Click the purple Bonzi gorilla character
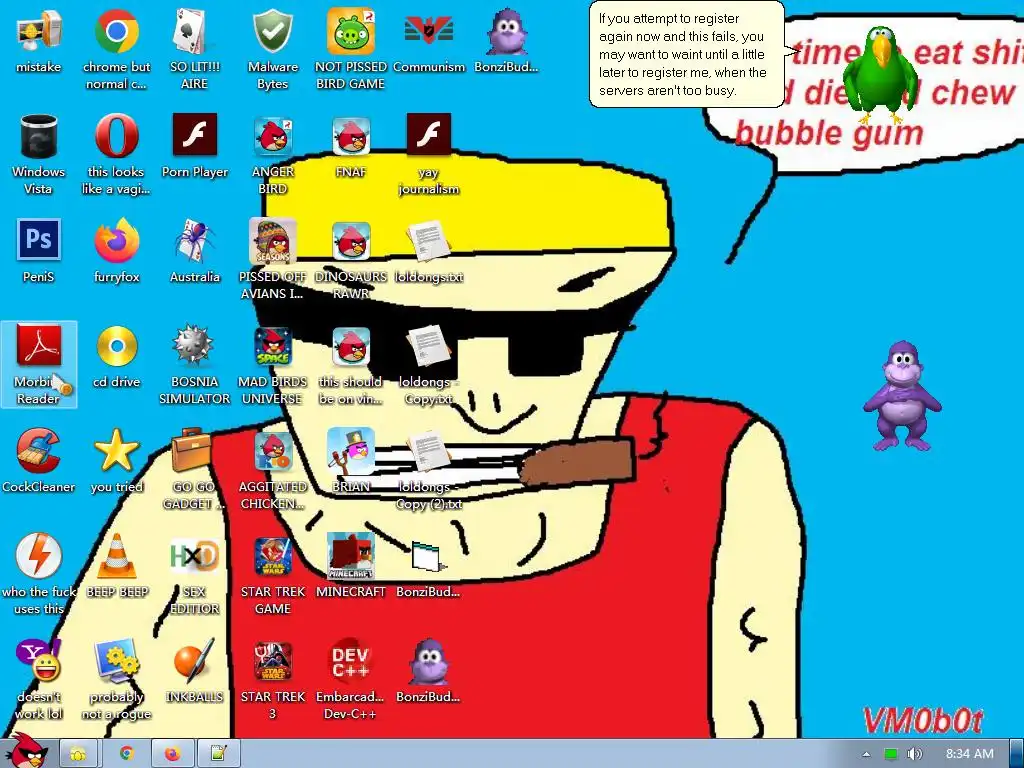The height and width of the screenshot is (768, 1024). [902, 395]
